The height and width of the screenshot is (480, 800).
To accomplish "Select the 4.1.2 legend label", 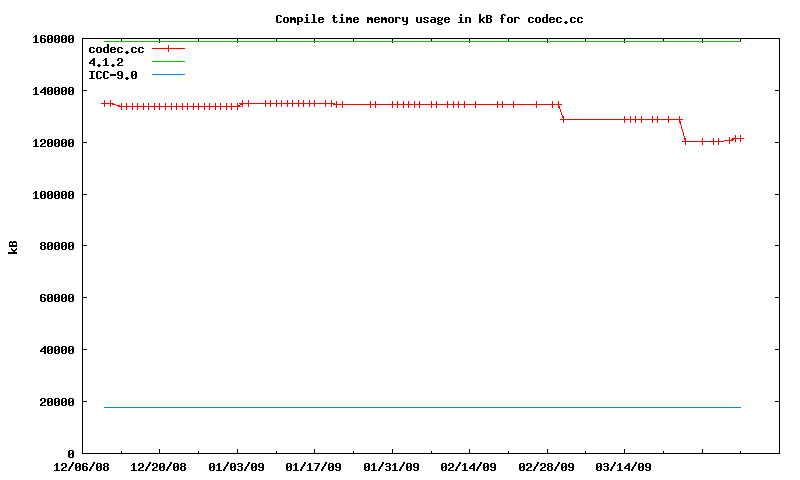I will 106,62.
